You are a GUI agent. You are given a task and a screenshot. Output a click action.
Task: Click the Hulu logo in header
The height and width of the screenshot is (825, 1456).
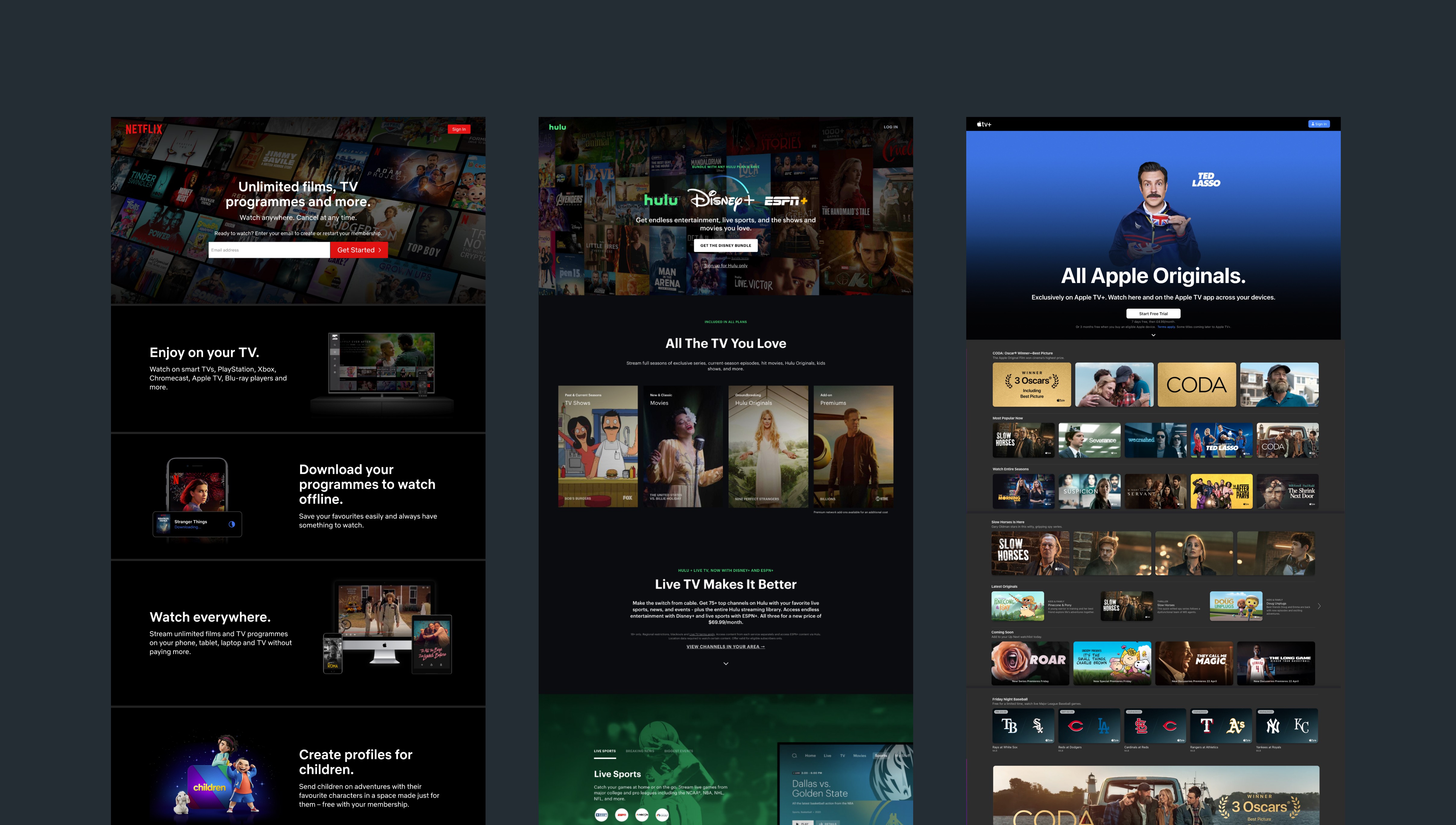[x=557, y=127]
